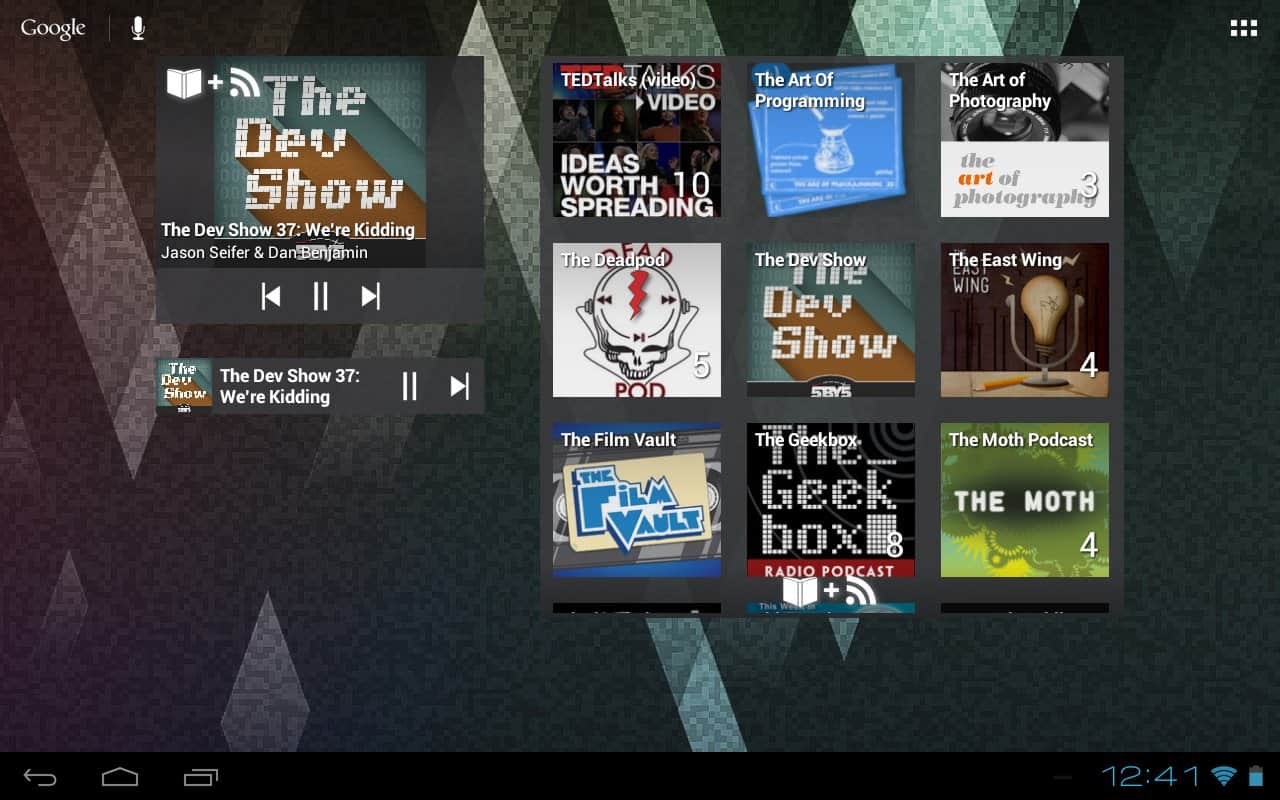
Task: Tap the Wi-Fi status icon
Action: coord(1223,776)
